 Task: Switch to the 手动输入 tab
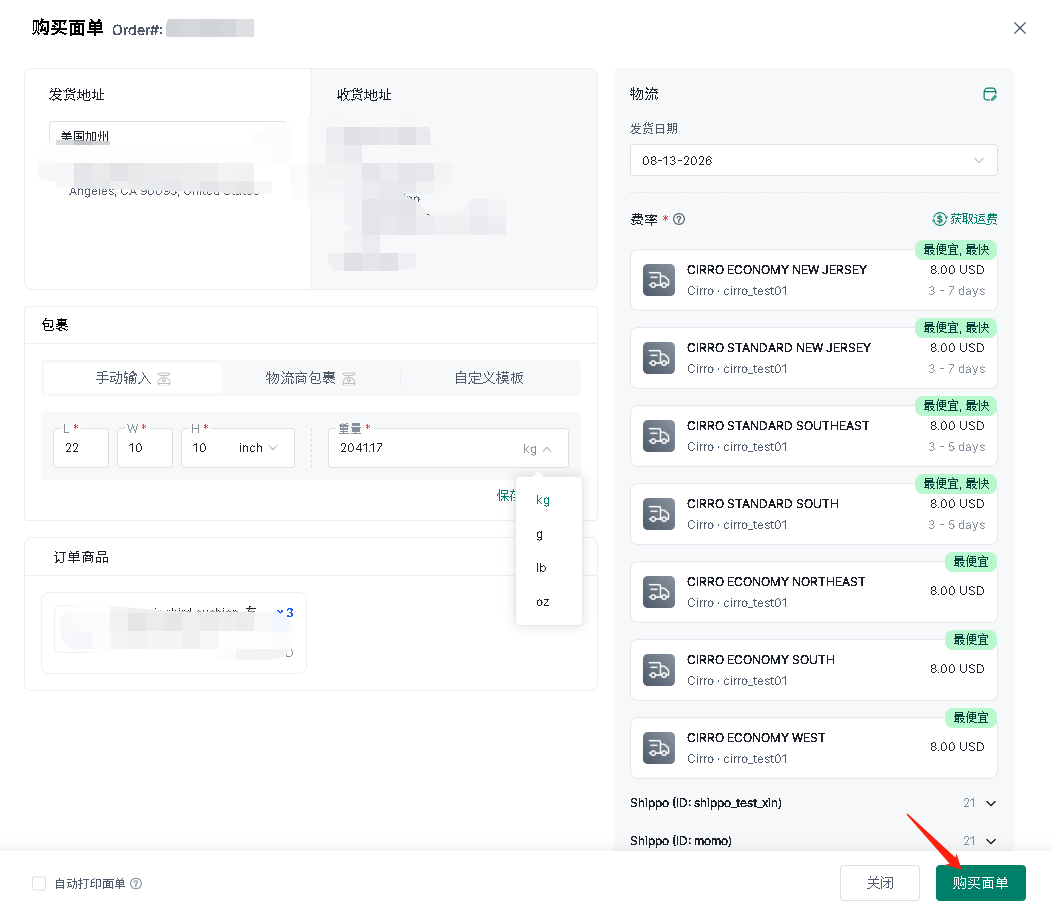pos(133,378)
